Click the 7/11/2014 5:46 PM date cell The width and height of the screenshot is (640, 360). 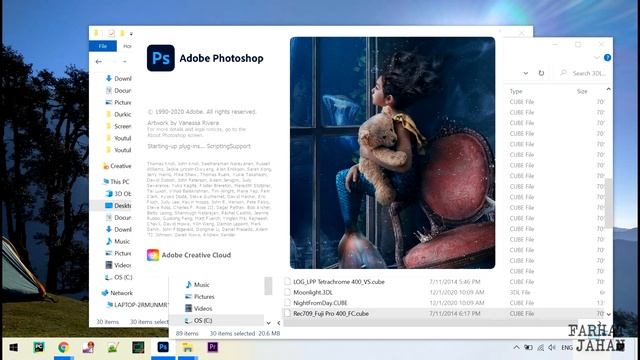[455, 282]
